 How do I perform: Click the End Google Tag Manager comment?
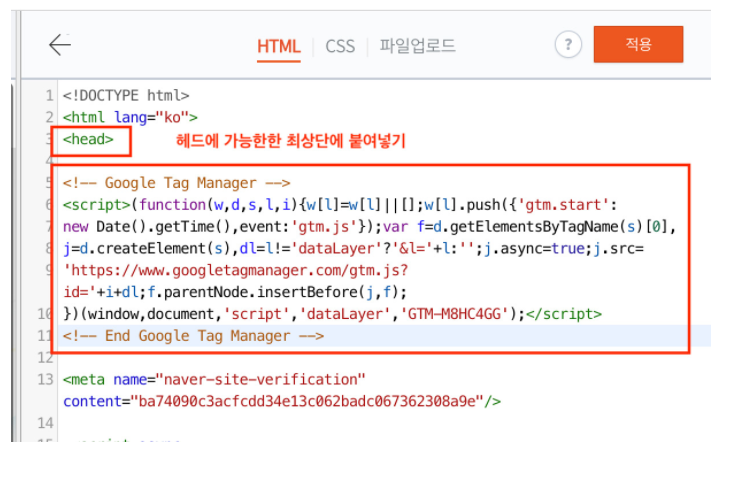[193, 336]
